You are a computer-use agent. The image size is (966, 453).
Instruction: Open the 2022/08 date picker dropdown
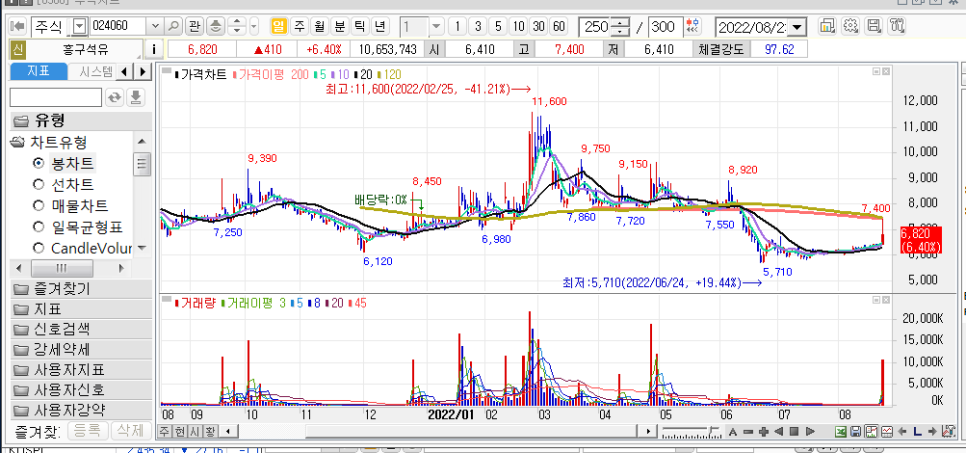pyautogui.click(x=798, y=27)
